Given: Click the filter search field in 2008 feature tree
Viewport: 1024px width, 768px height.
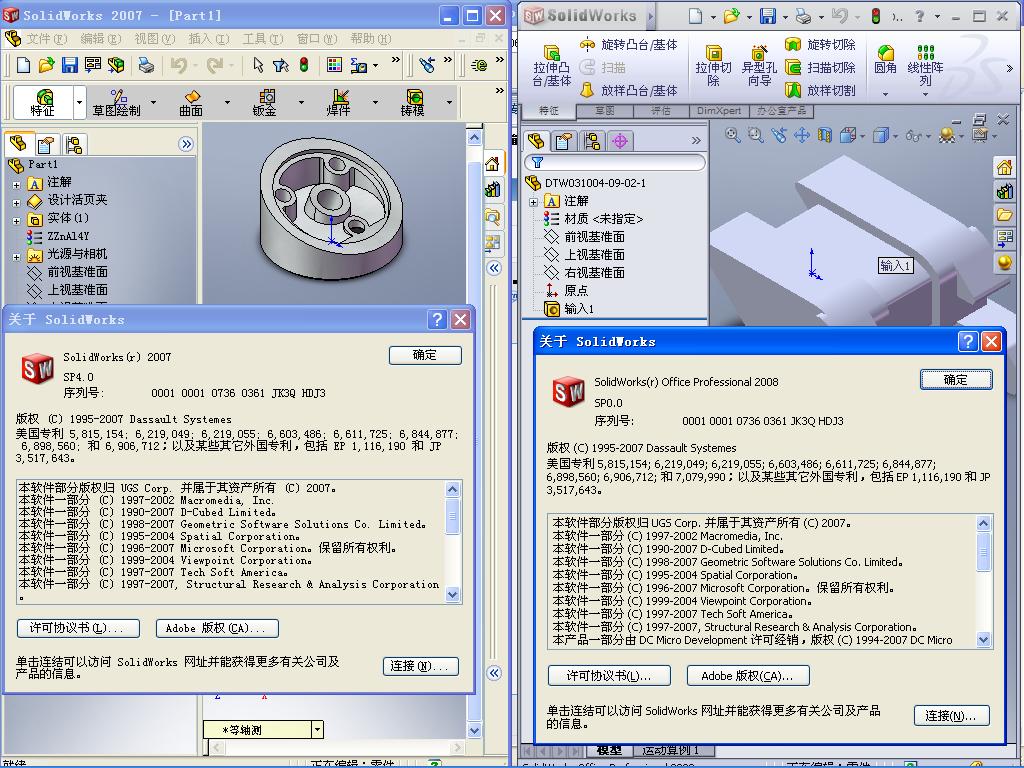Looking at the screenshot, I should point(615,162).
